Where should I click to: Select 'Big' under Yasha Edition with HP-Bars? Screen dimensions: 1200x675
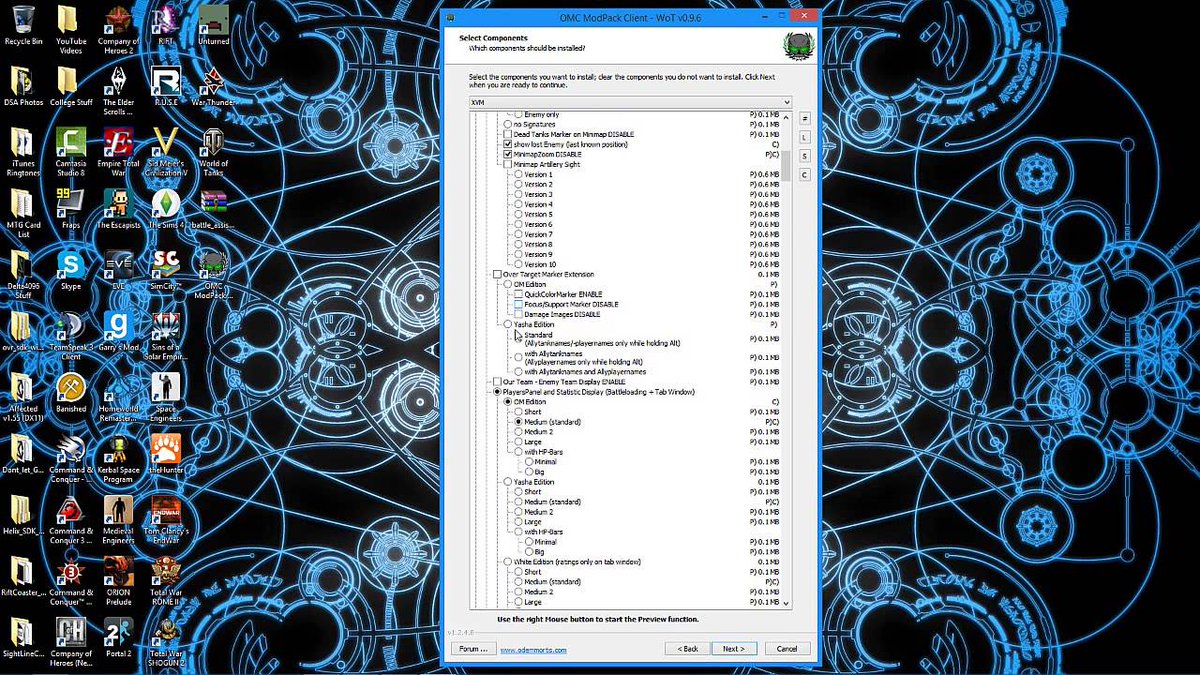(529, 552)
